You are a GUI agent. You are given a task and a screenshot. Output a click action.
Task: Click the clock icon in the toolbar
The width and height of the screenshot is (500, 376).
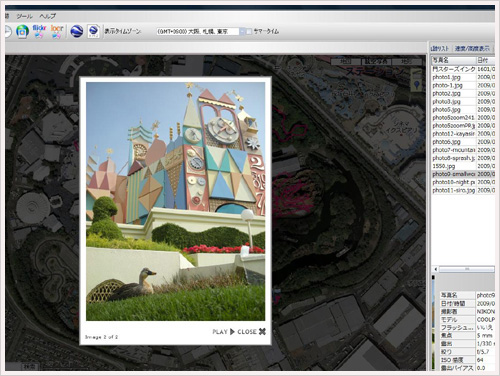(7, 32)
